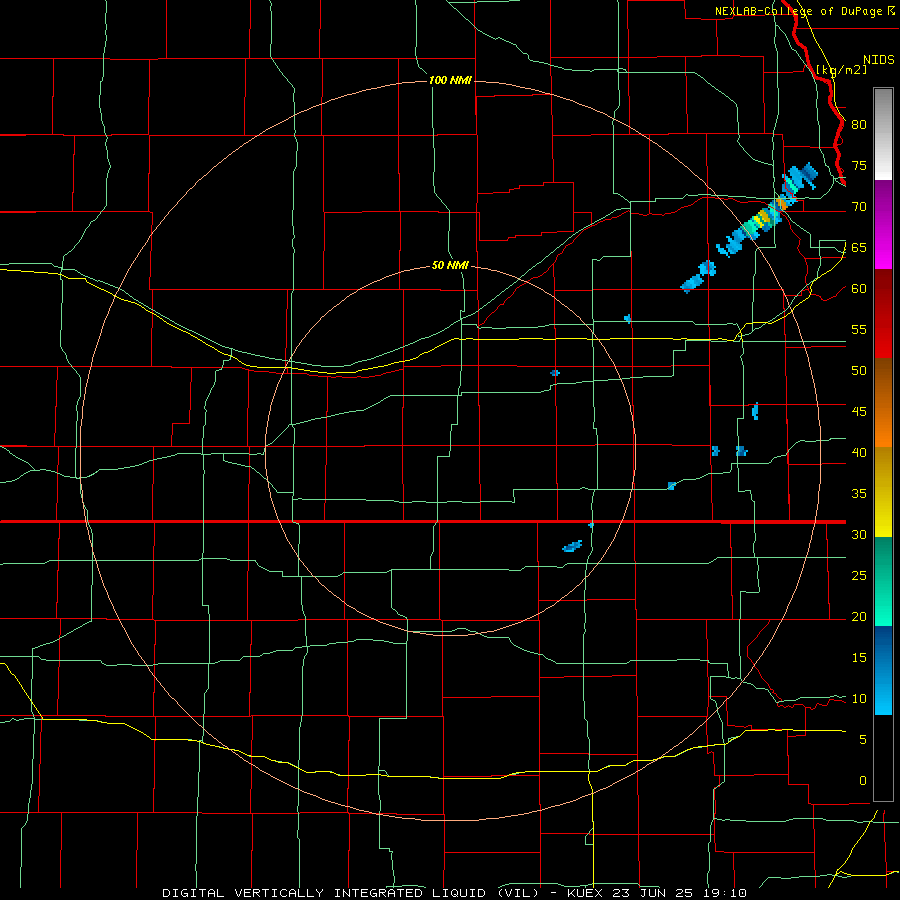Screen dimensions: 900x900
Task: Pick the white-gray segment of the color bar
Action: coord(883,134)
